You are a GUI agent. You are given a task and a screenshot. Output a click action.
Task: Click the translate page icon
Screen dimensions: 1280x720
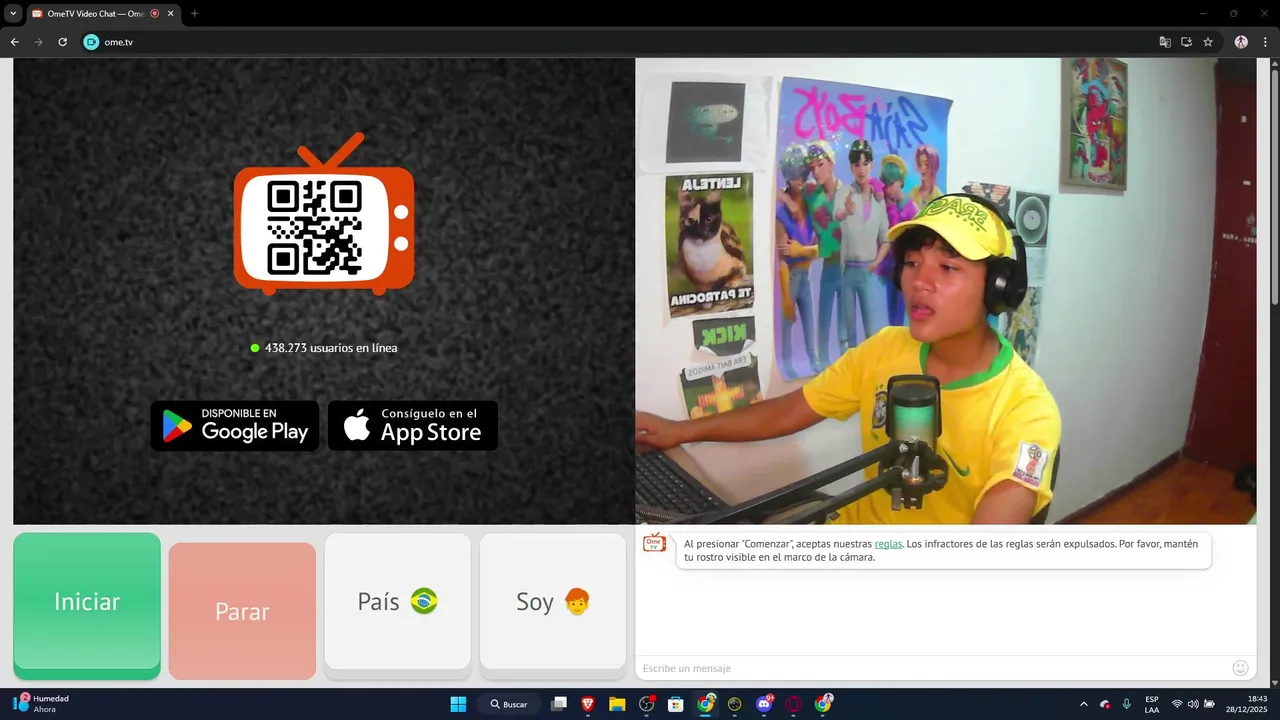click(x=1164, y=42)
